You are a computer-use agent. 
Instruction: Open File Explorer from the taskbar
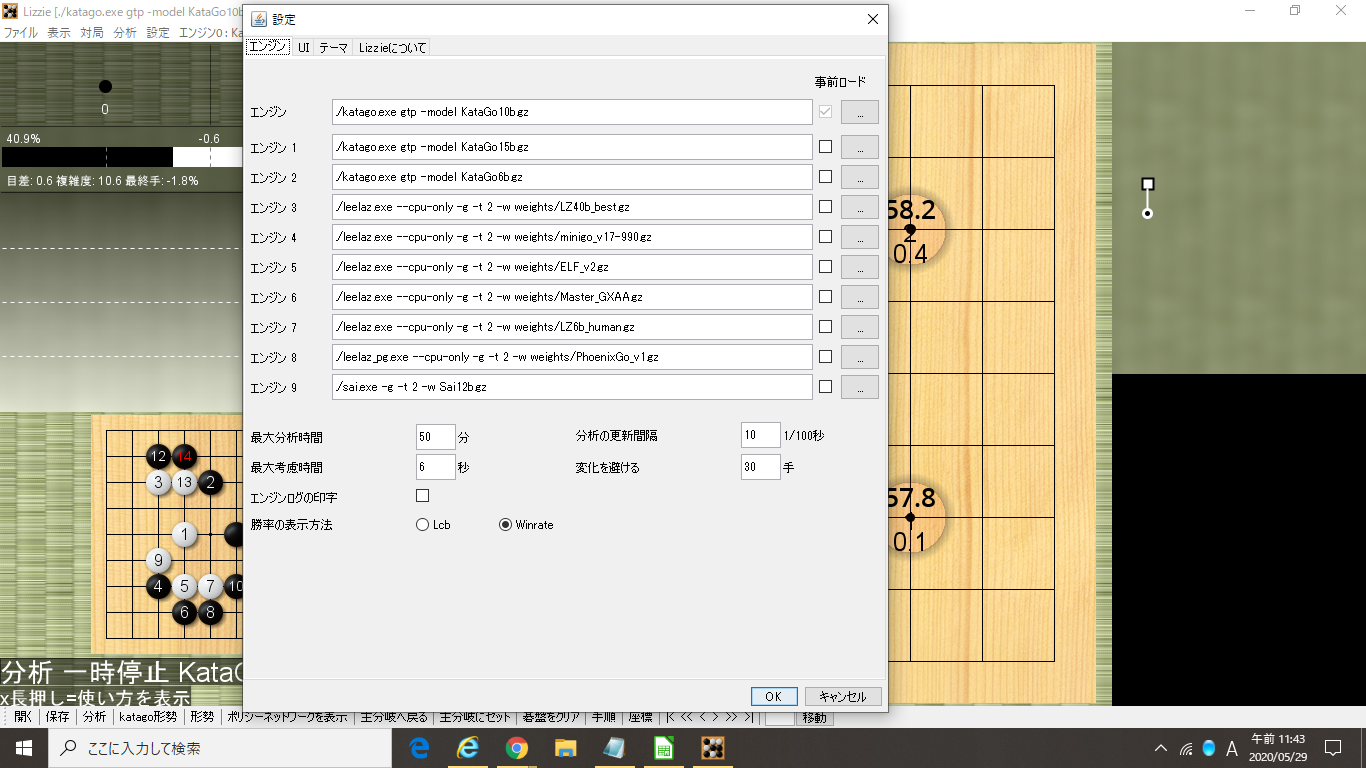[565, 748]
